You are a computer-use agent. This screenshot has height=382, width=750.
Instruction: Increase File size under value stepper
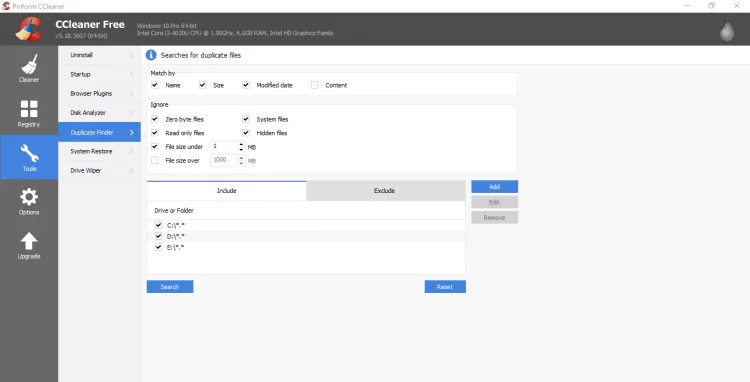[241, 144]
